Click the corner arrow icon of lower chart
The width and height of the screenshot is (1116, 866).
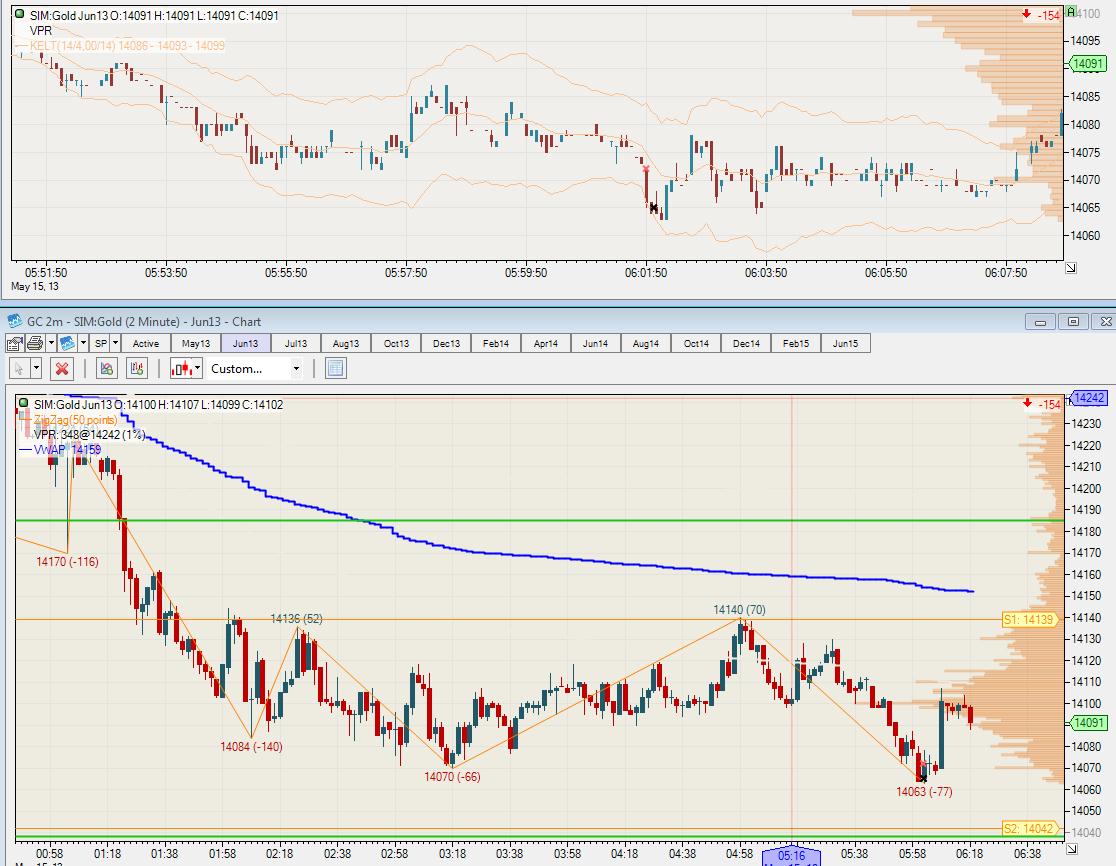click(1071, 849)
